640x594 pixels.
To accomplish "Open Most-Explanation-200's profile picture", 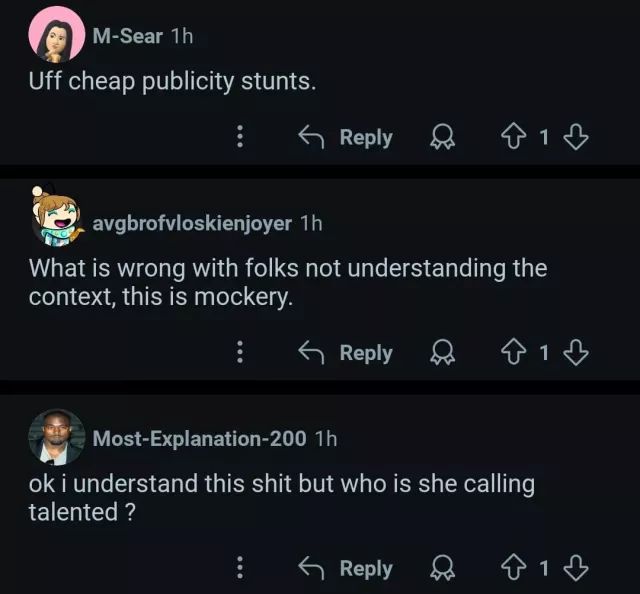I will coord(56,437).
